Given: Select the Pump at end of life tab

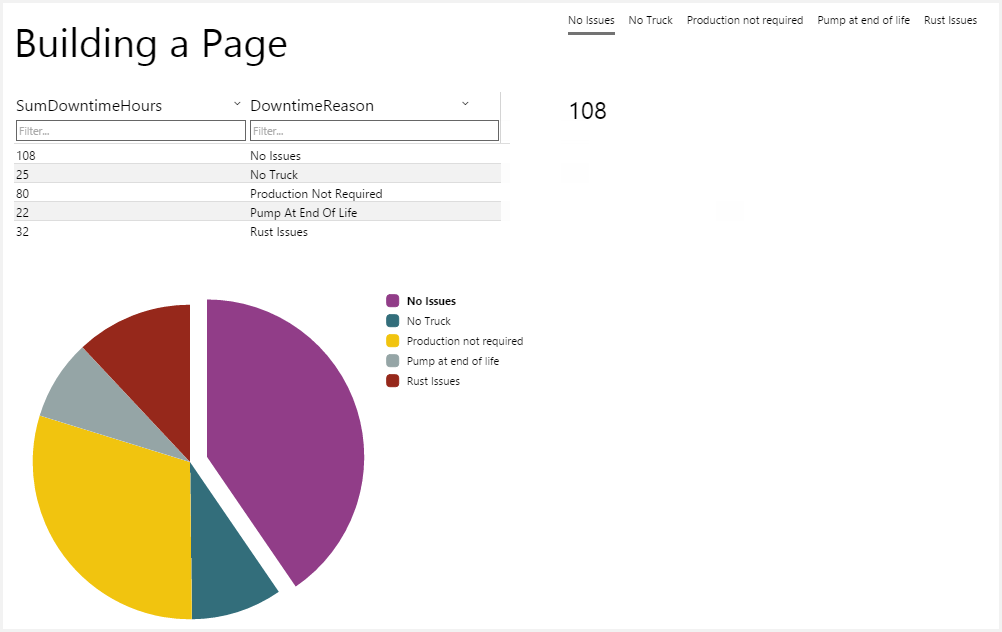Looking at the screenshot, I should pos(863,20).
